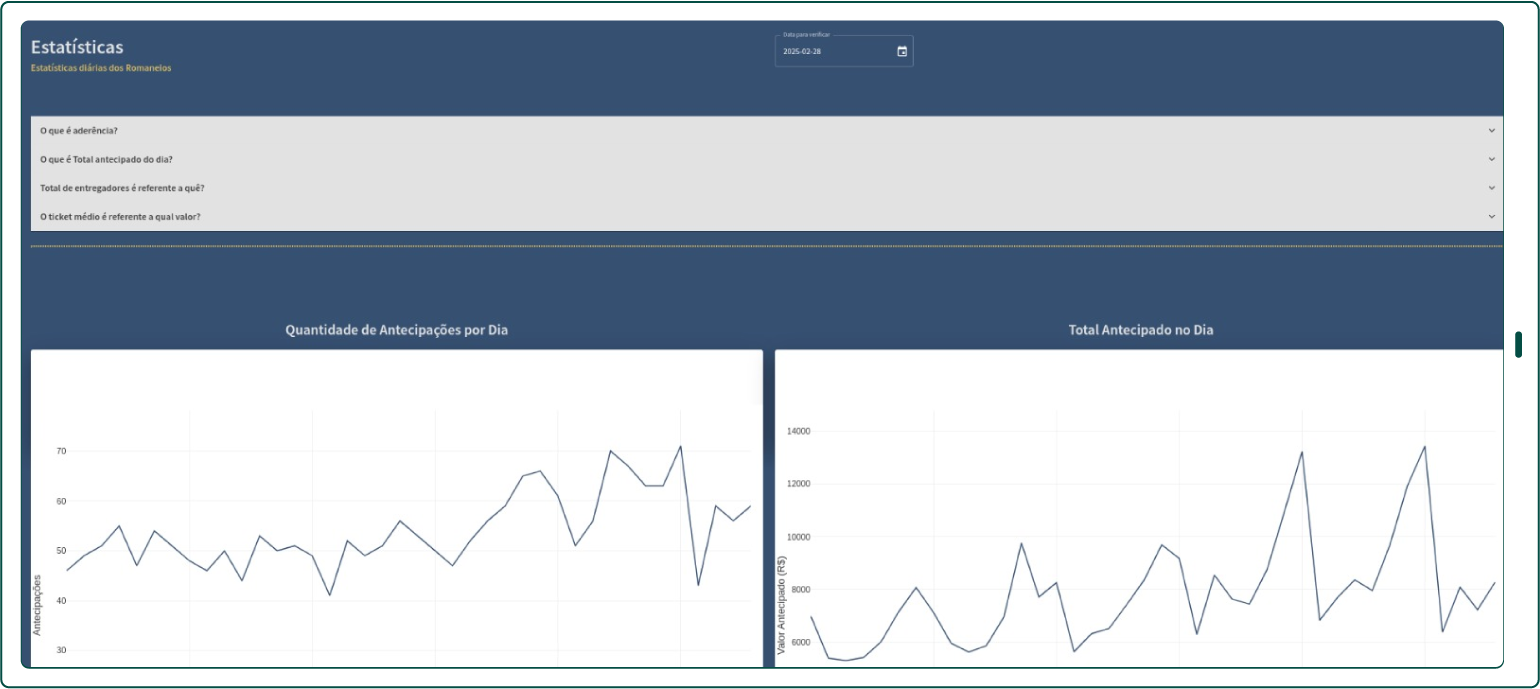Open the calendar date picker icon
This screenshot has width=1540, height=689.
click(x=901, y=50)
